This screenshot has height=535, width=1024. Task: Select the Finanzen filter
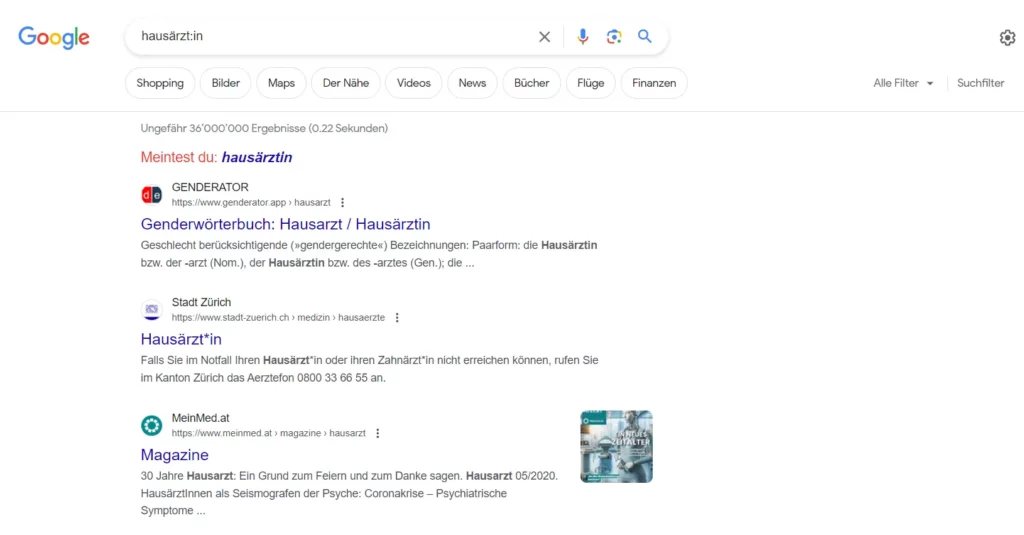click(x=654, y=83)
